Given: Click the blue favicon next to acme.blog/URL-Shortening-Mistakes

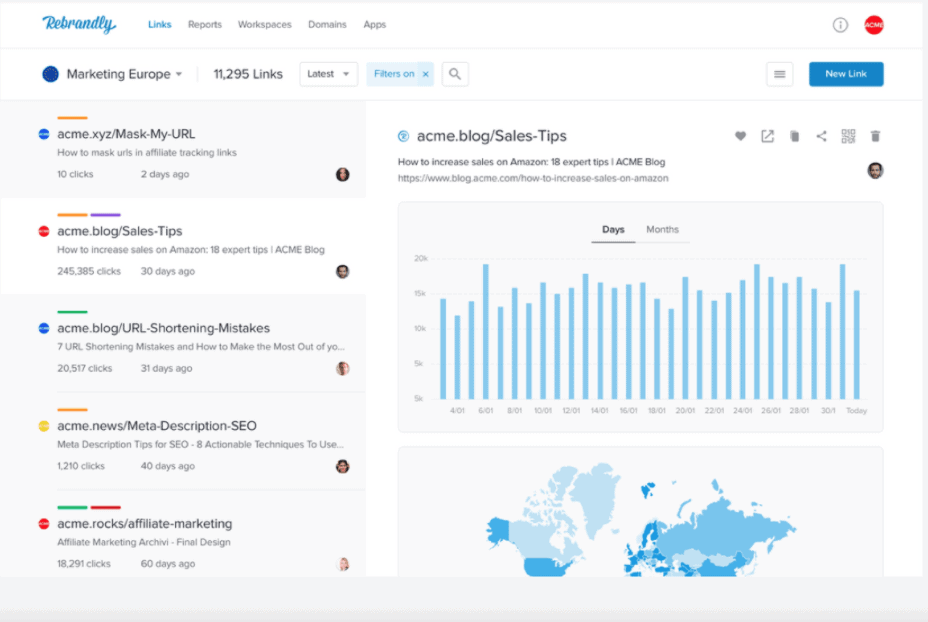Looking at the screenshot, I should (44, 328).
